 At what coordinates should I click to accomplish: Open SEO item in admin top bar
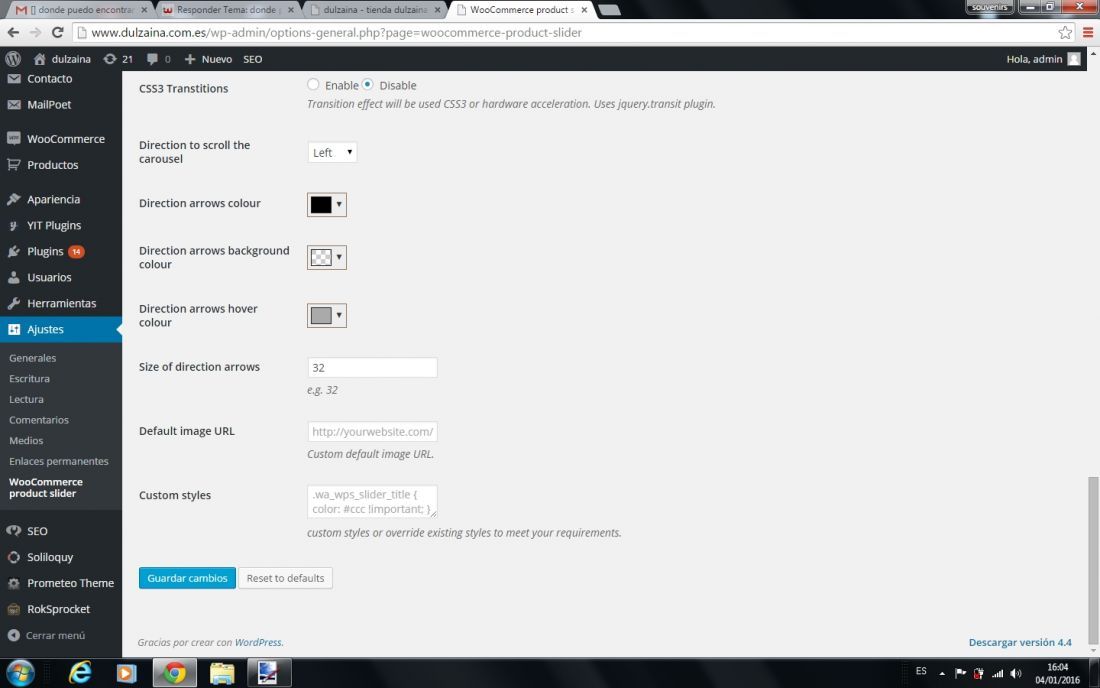tap(253, 59)
